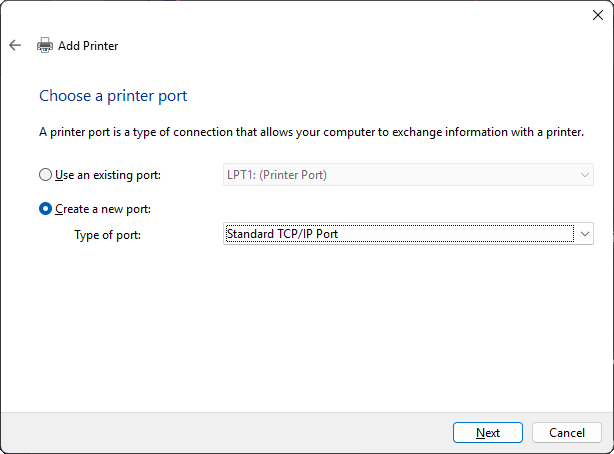Select the 'Use an existing port' radio button
Viewport: 614px width, 454px height.
click(45, 175)
